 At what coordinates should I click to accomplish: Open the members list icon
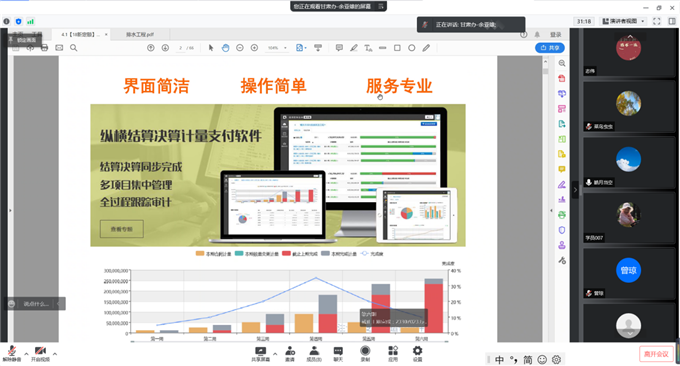[314, 353]
